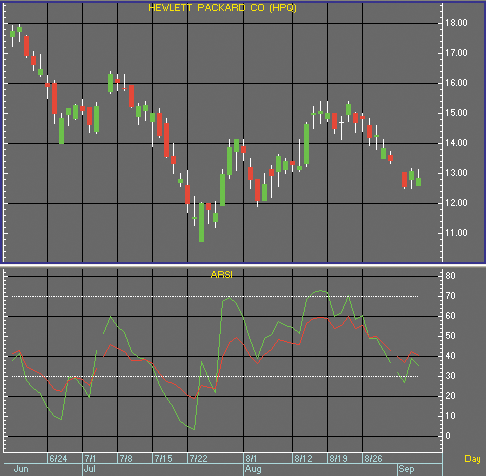Click the ARSI indicator title
The image size is (486, 476).
[222, 275]
